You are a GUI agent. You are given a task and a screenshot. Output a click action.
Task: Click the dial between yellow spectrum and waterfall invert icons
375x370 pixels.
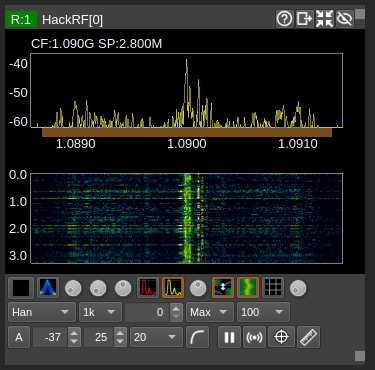(198, 288)
